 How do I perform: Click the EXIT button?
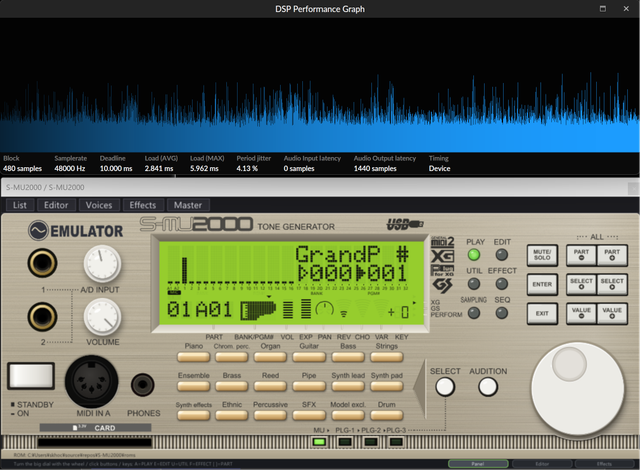[x=542, y=313]
